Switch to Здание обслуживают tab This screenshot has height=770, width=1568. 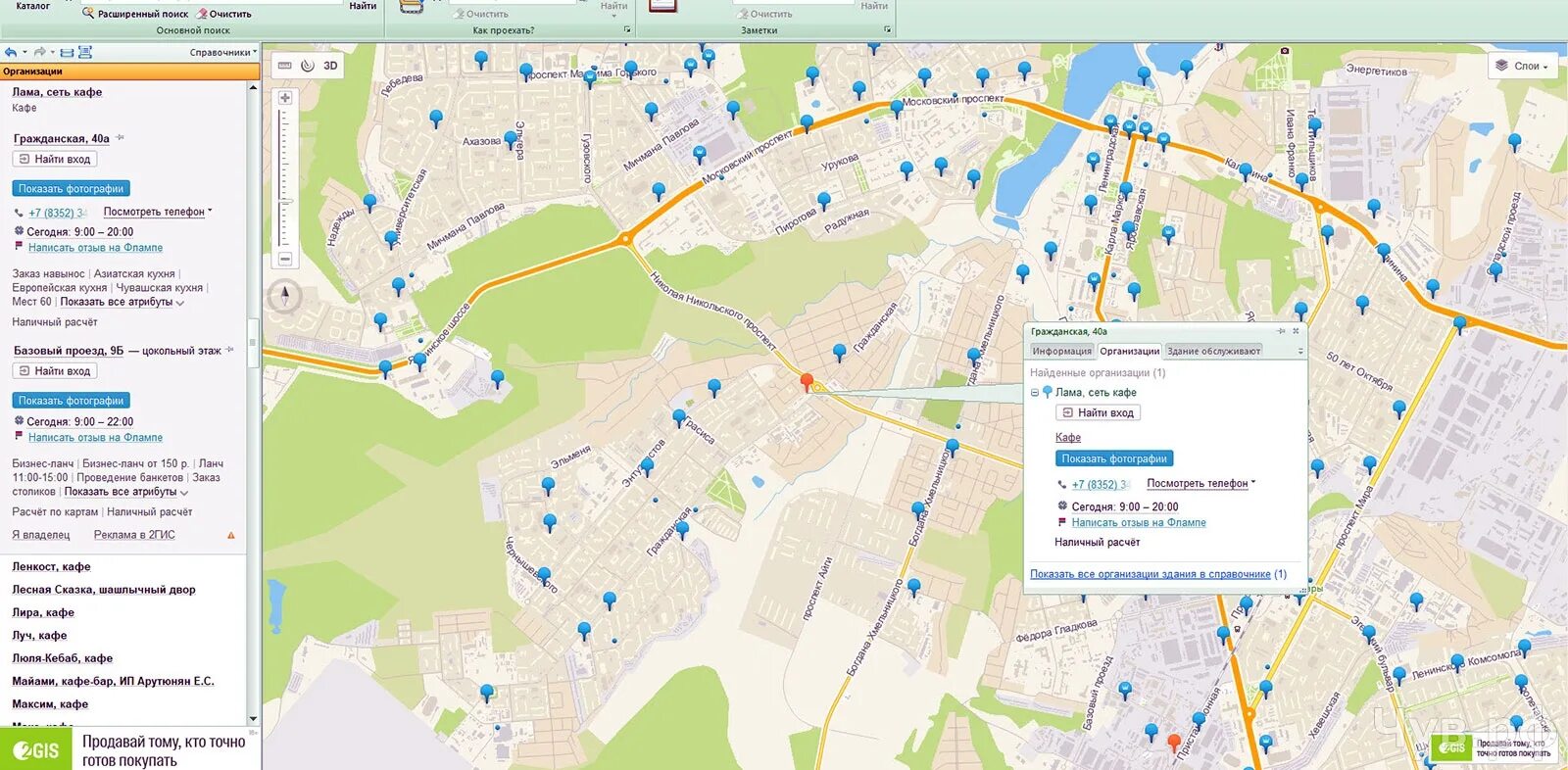click(1213, 351)
